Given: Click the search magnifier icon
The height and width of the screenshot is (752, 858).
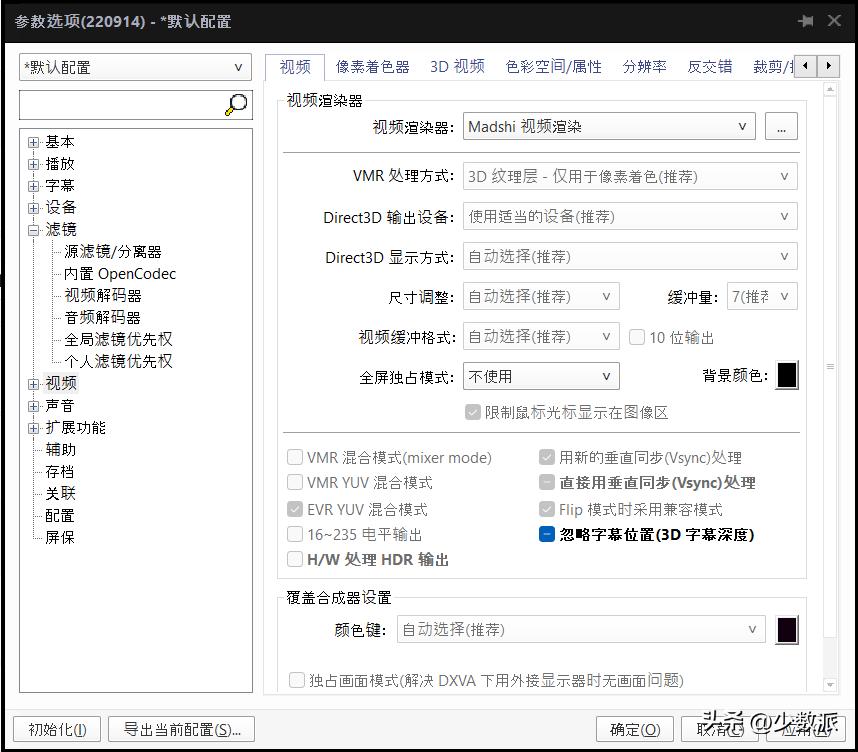Looking at the screenshot, I should pos(236,104).
